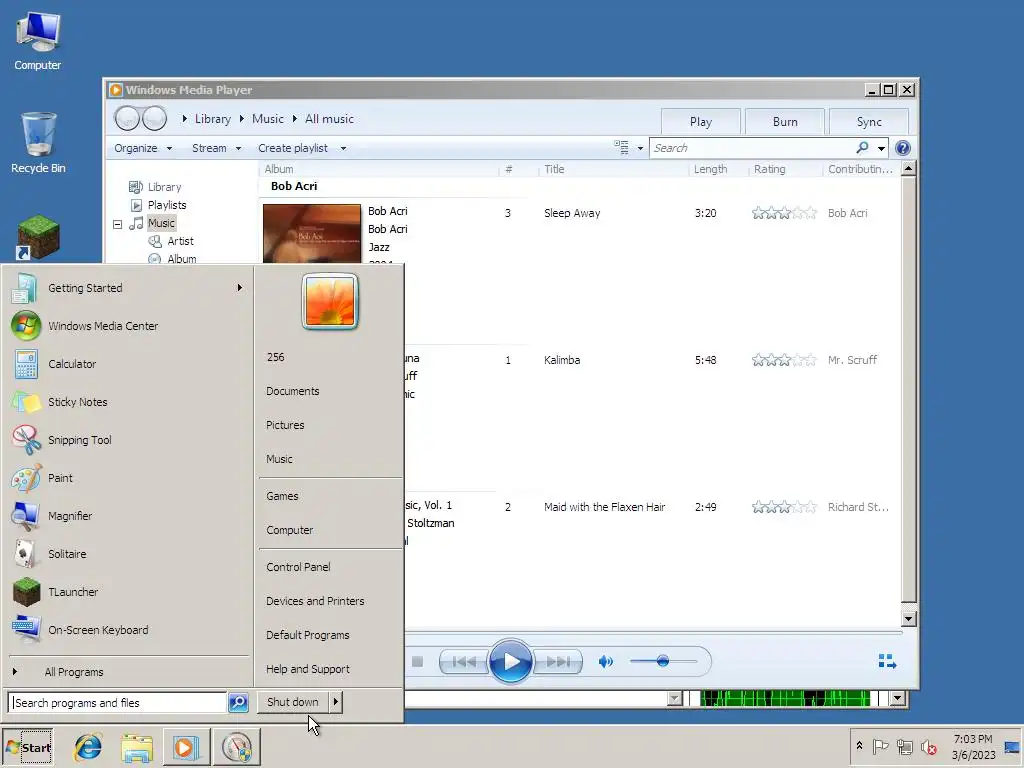This screenshot has width=1024, height=768.
Task: Collapse the Music tree node
Action: [x=118, y=224]
